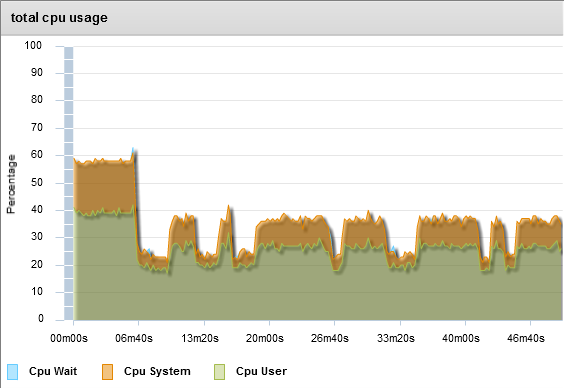Select the 40m00s time axis label
The image size is (564, 388).
pos(461,338)
